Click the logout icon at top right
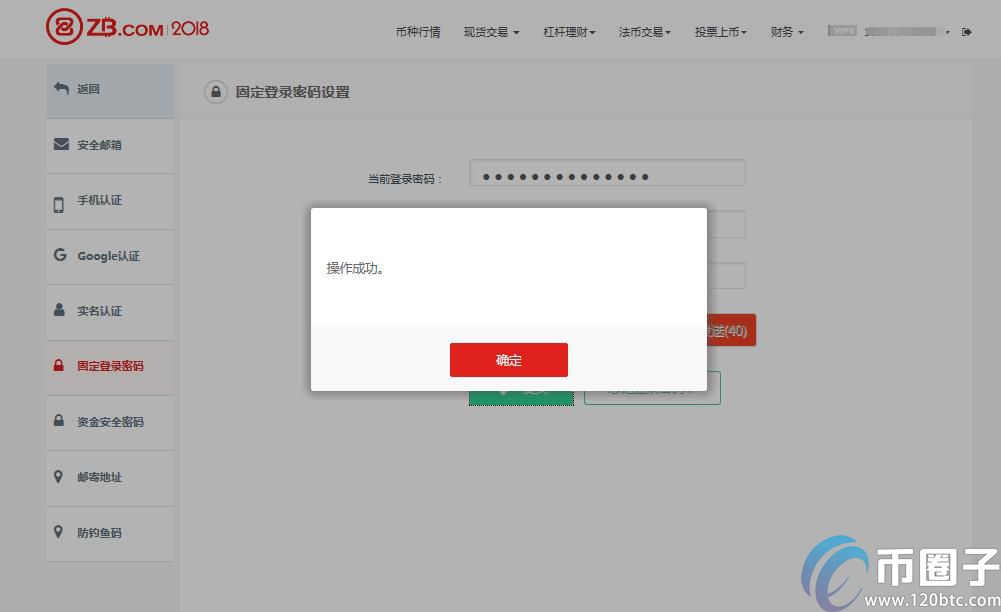Image resolution: width=1001 pixels, height=612 pixels. (x=966, y=32)
